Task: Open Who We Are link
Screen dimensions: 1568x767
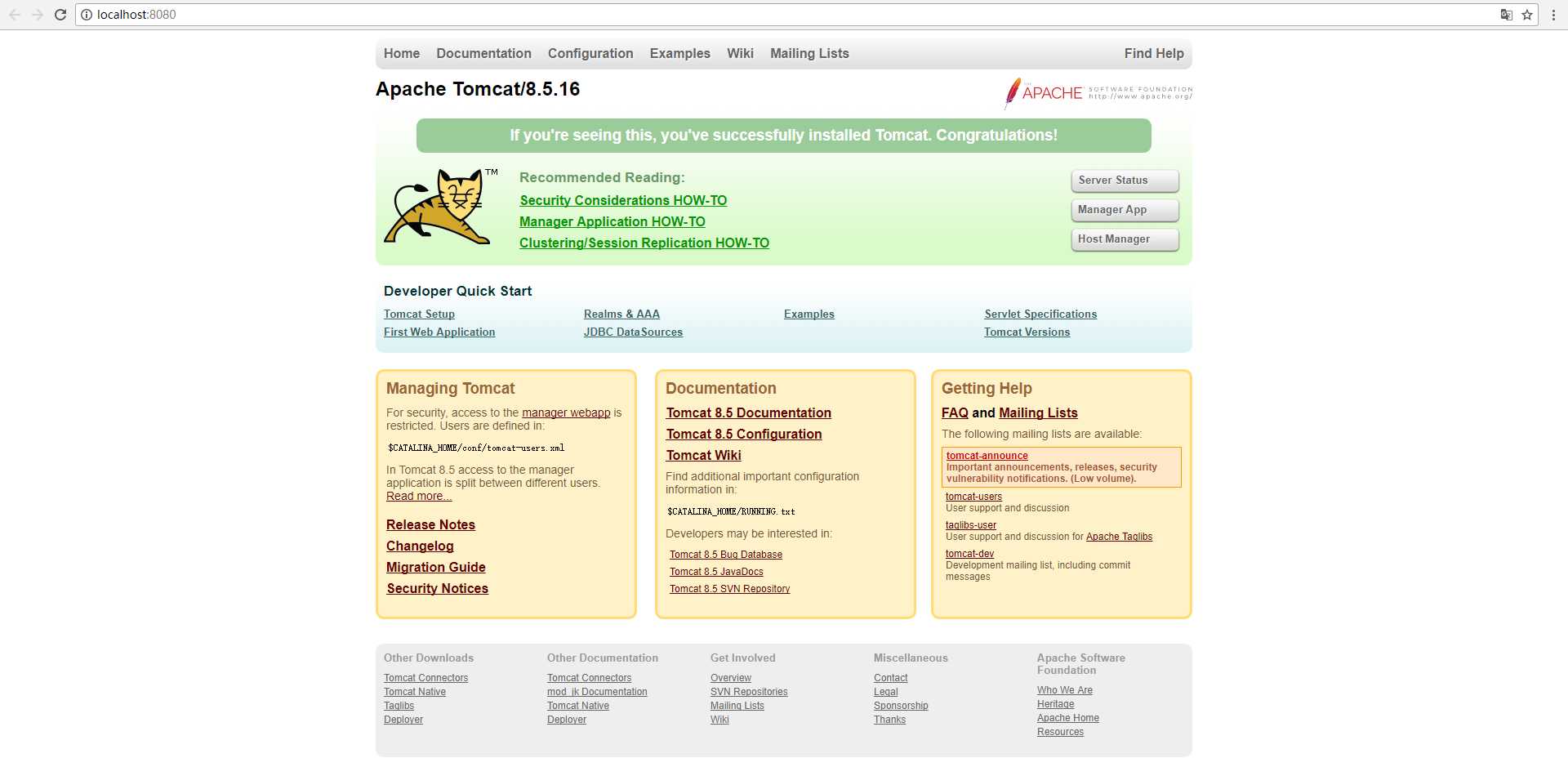Action: coord(1065,690)
